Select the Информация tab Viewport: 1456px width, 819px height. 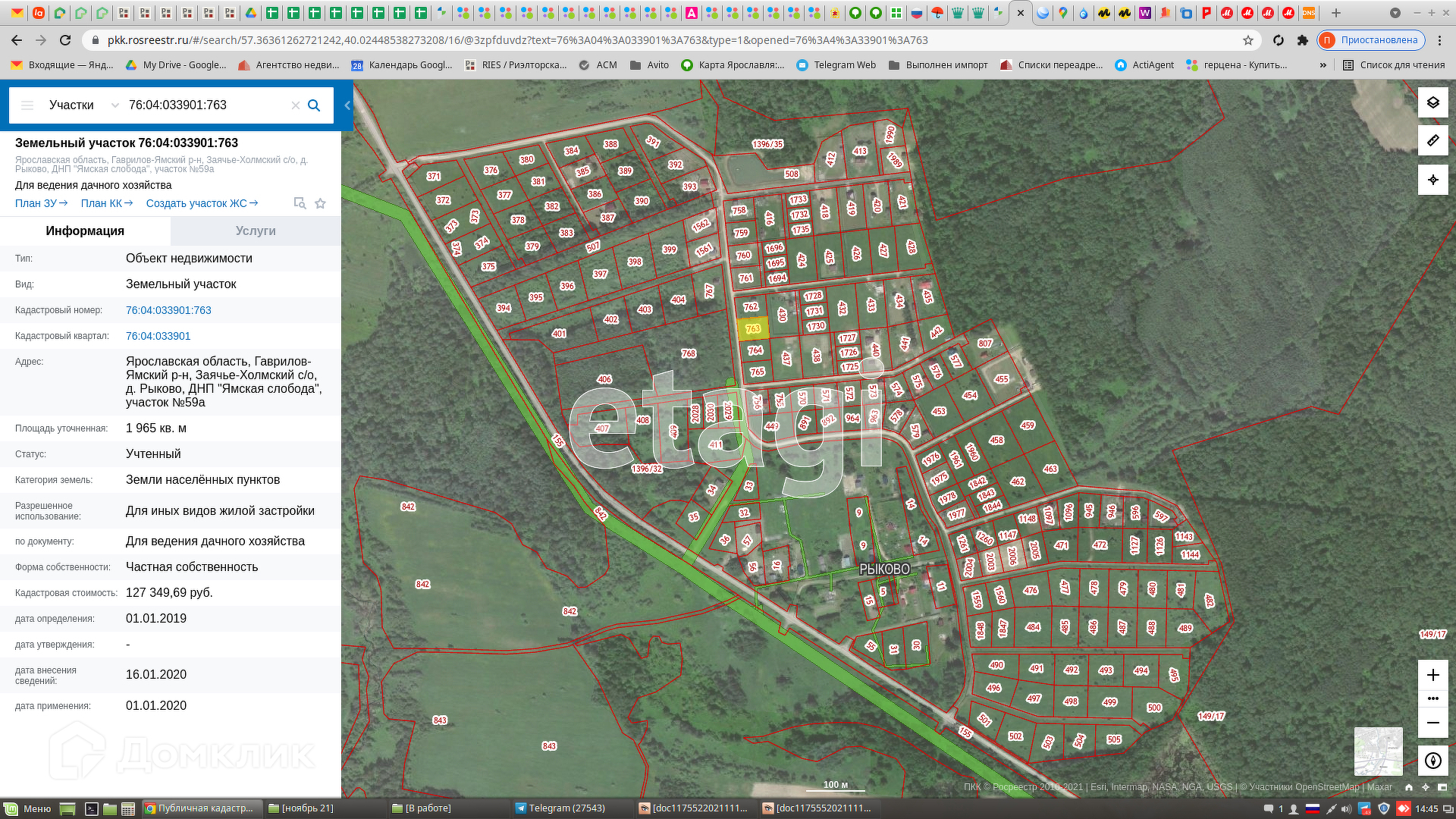pyautogui.click(x=85, y=231)
